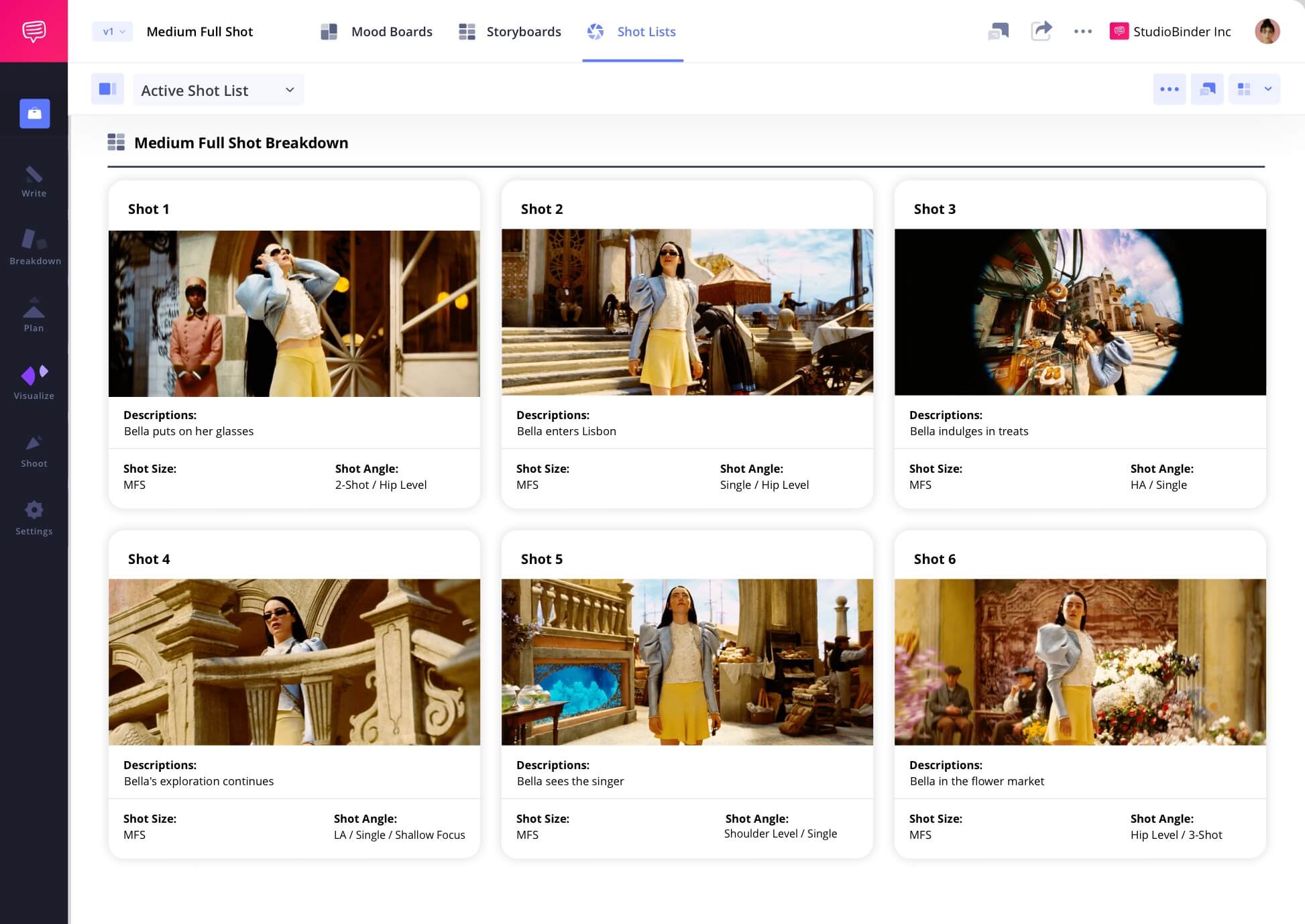This screenshot has height=924, width=1305.
Task: Switch to the Storyboards tab
Action: [510, 32]
